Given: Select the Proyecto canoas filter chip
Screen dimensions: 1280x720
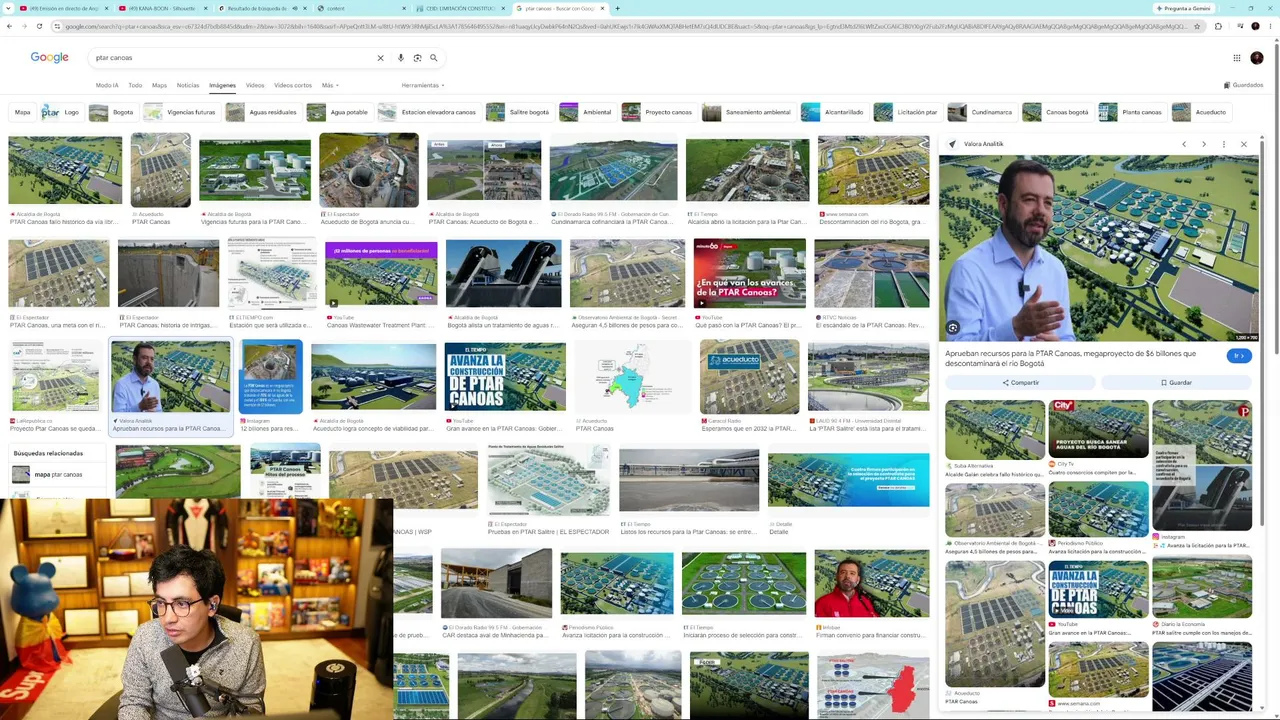Looking at the screenshot, I should pos(657,112).
